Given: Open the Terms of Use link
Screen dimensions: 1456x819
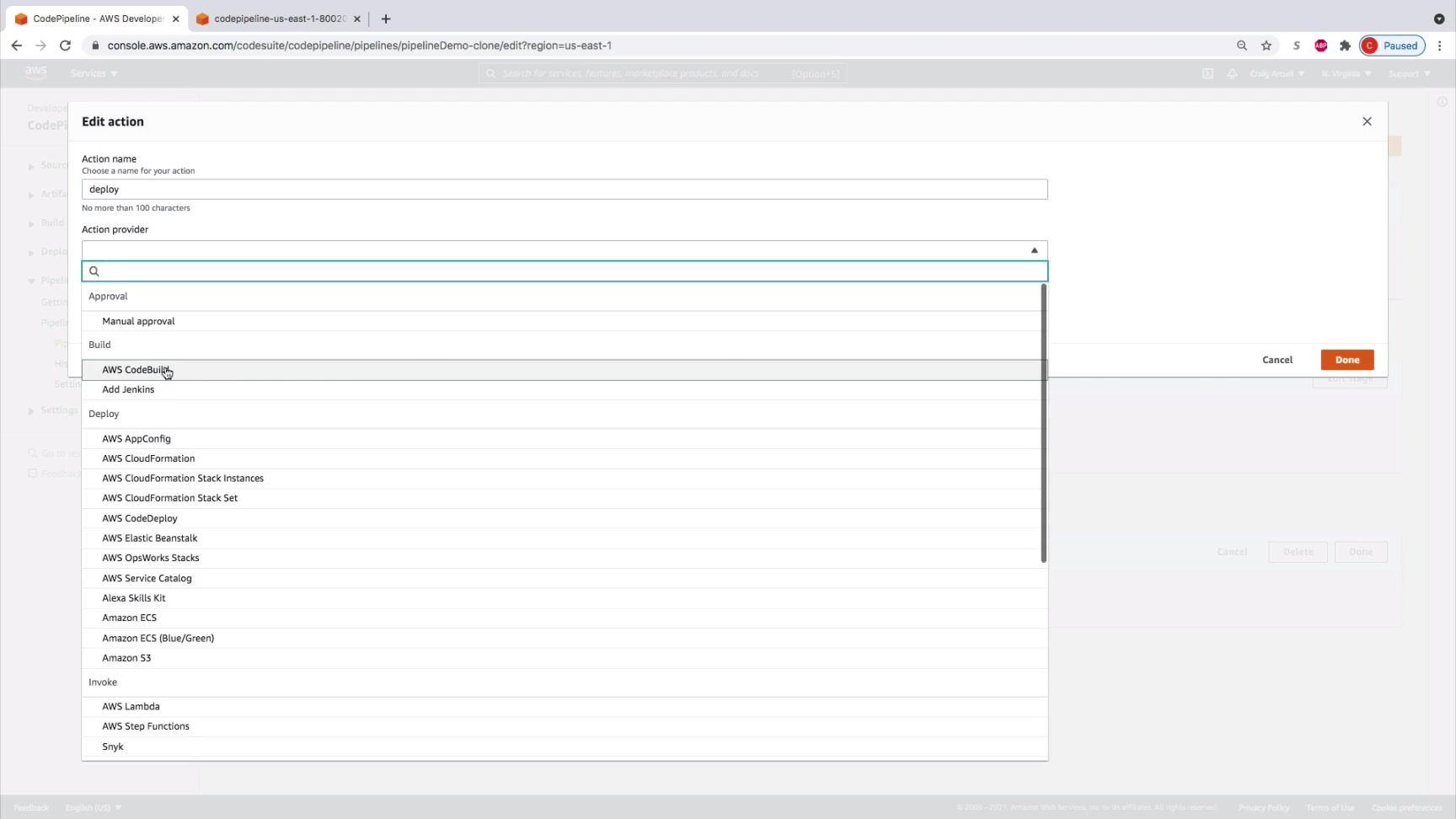Looking at the screenshot, I should click(1330, 807).
